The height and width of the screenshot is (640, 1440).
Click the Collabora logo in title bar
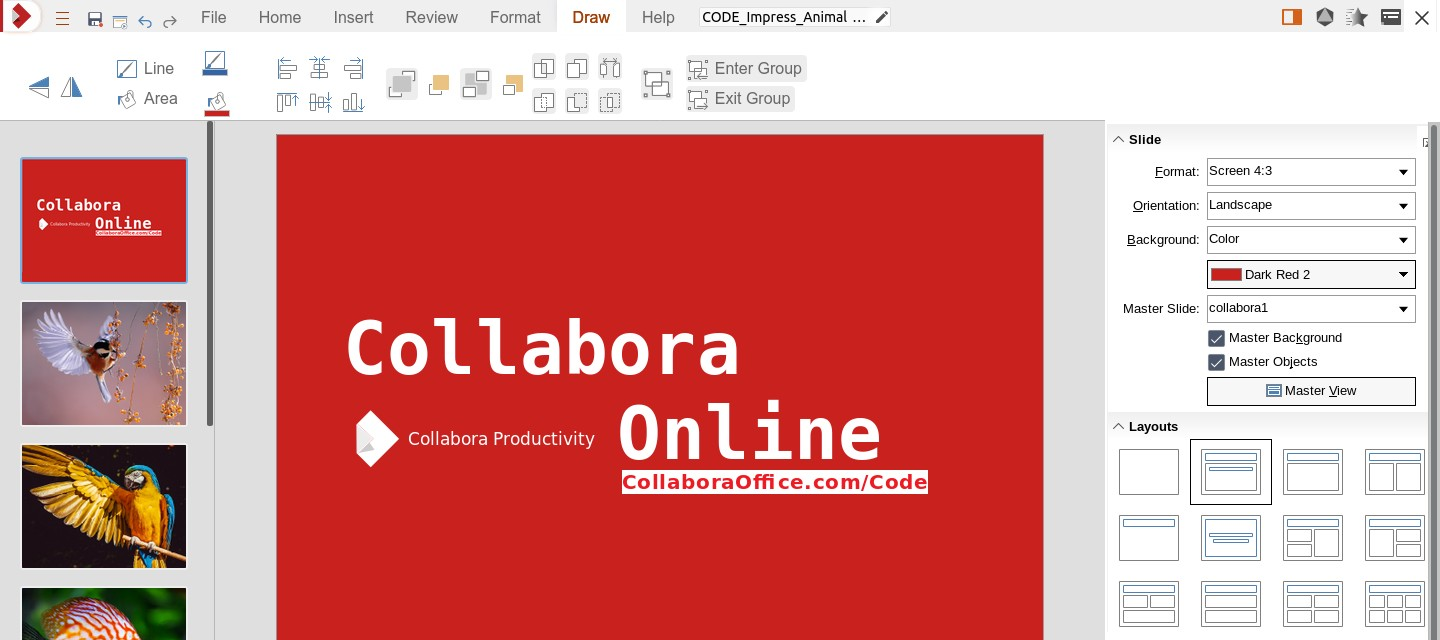[20, 17]
